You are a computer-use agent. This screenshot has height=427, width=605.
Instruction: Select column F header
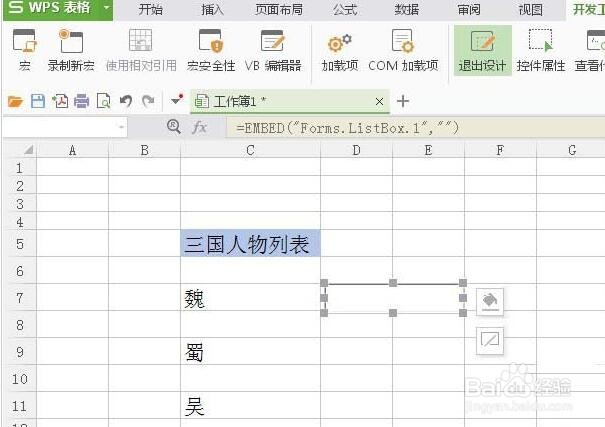click(500, 150)
